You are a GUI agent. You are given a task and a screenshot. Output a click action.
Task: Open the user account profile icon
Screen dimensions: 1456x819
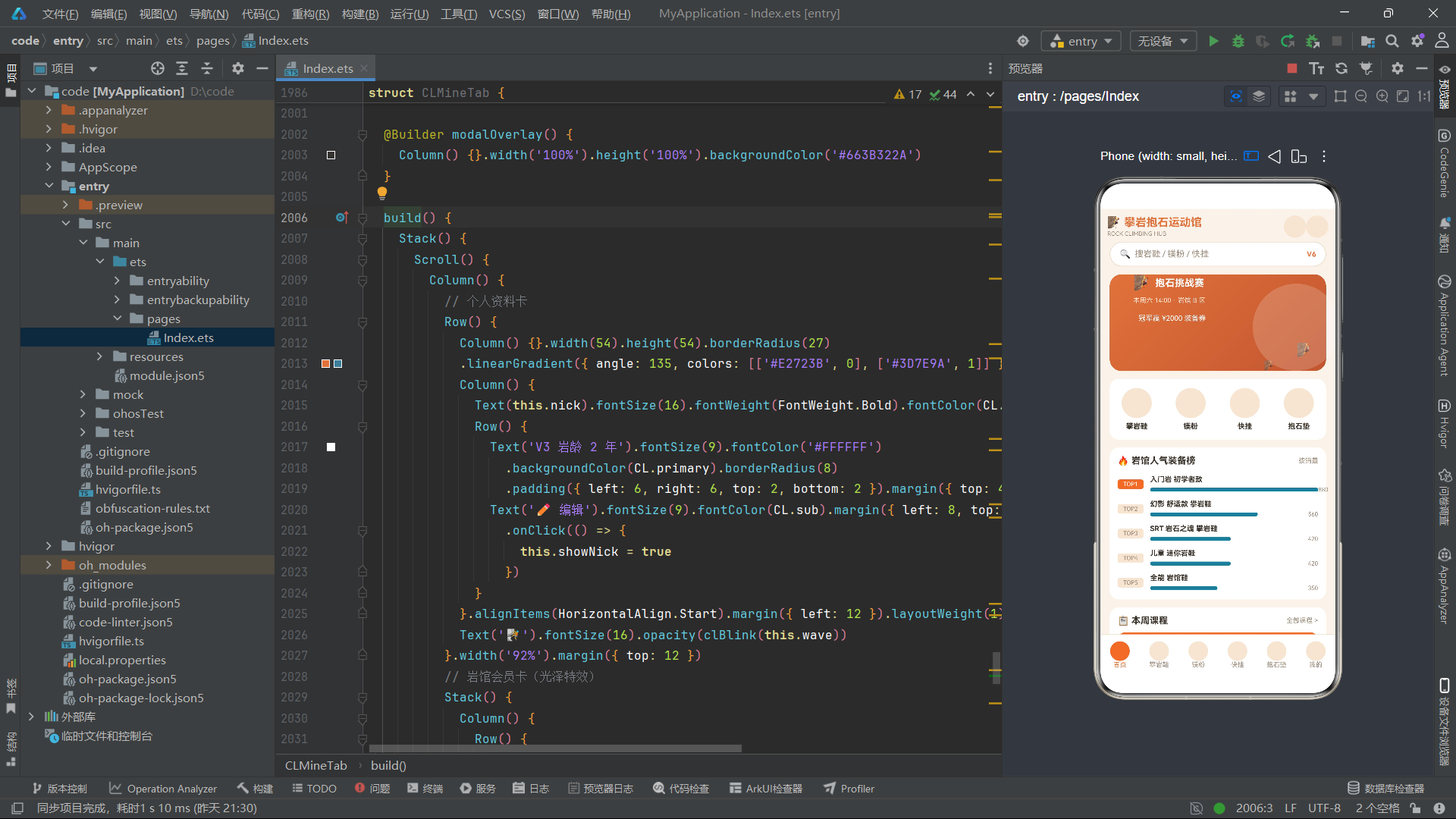click(x=1442, y=41)
